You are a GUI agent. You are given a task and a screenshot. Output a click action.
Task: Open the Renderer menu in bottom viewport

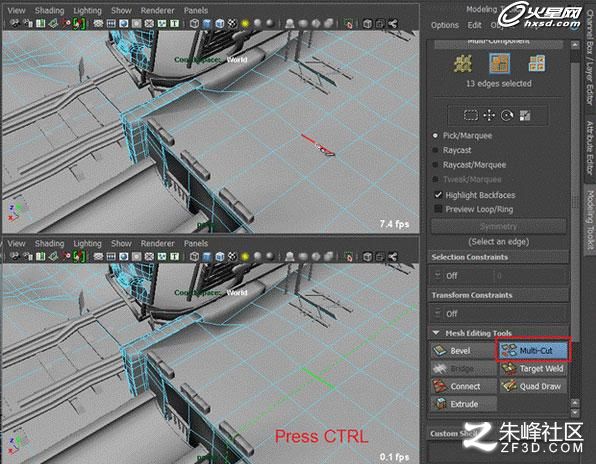(157, 243)
